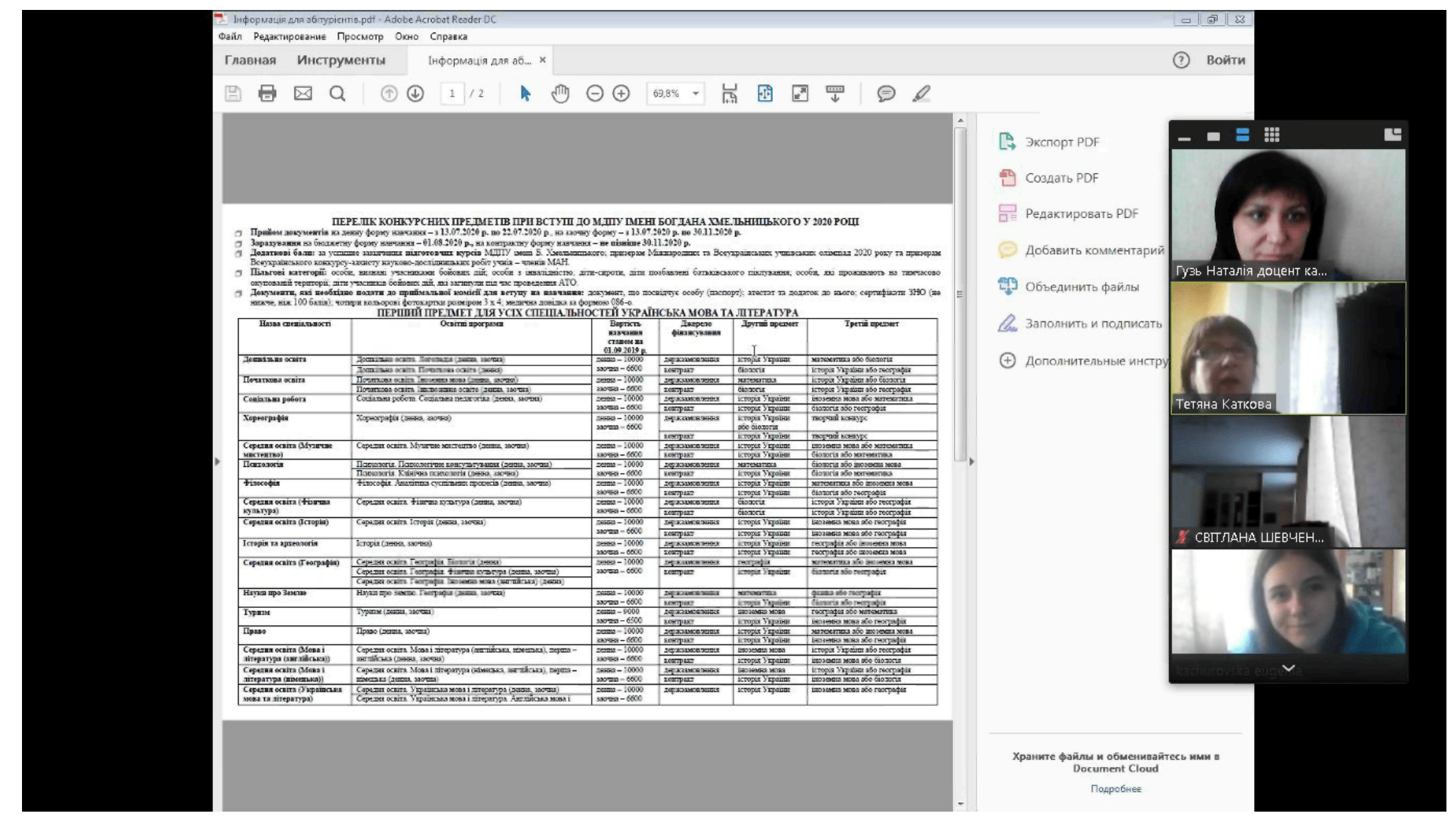
Task: Expand more participants chevron in video panel
Action: (x=1288, y=668)
